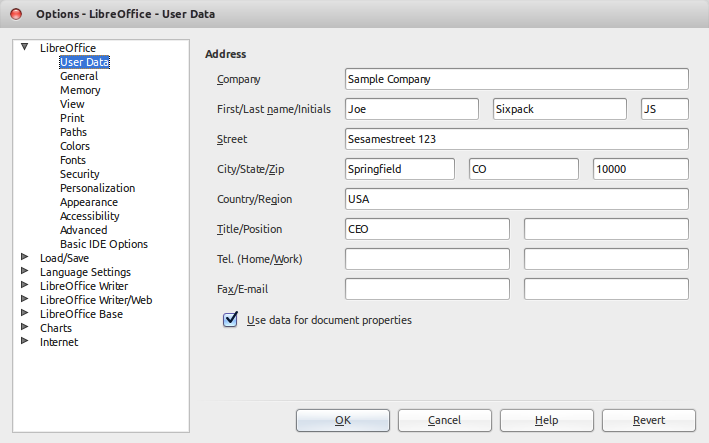Open the Security options page
This screenshot has height=443, width=709.
tap(80, 174)
